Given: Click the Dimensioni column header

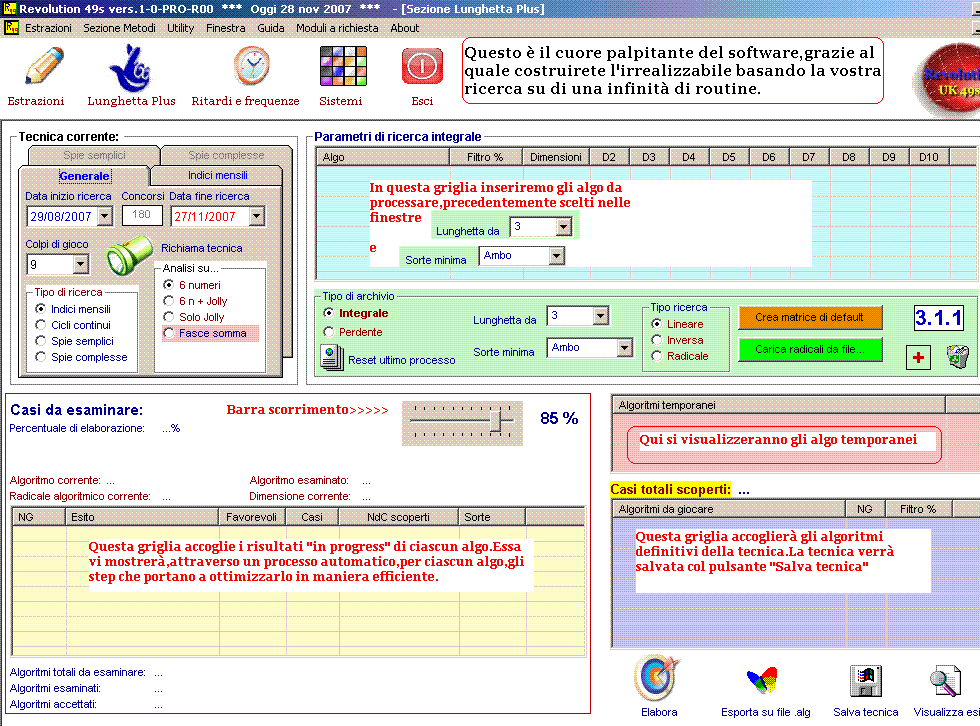Looking at the screenshot, I should (556, 157).
